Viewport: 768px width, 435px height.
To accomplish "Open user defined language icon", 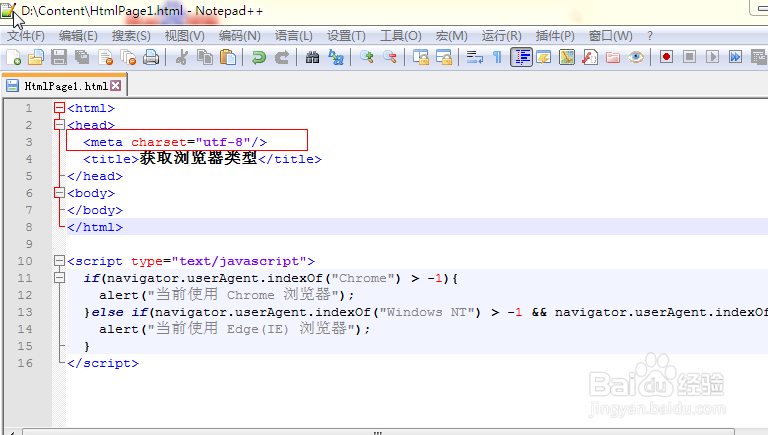I will tap(544, 57).
